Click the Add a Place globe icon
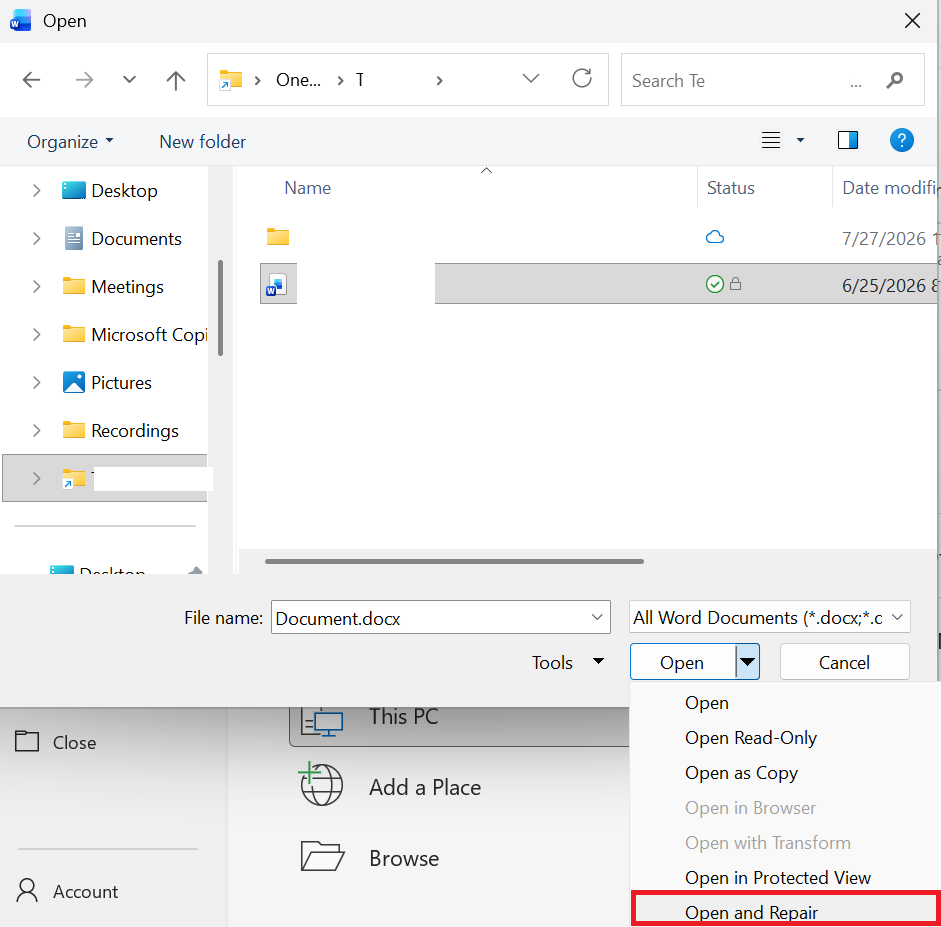The image size is (941, 927). click(x=321, y=784)
